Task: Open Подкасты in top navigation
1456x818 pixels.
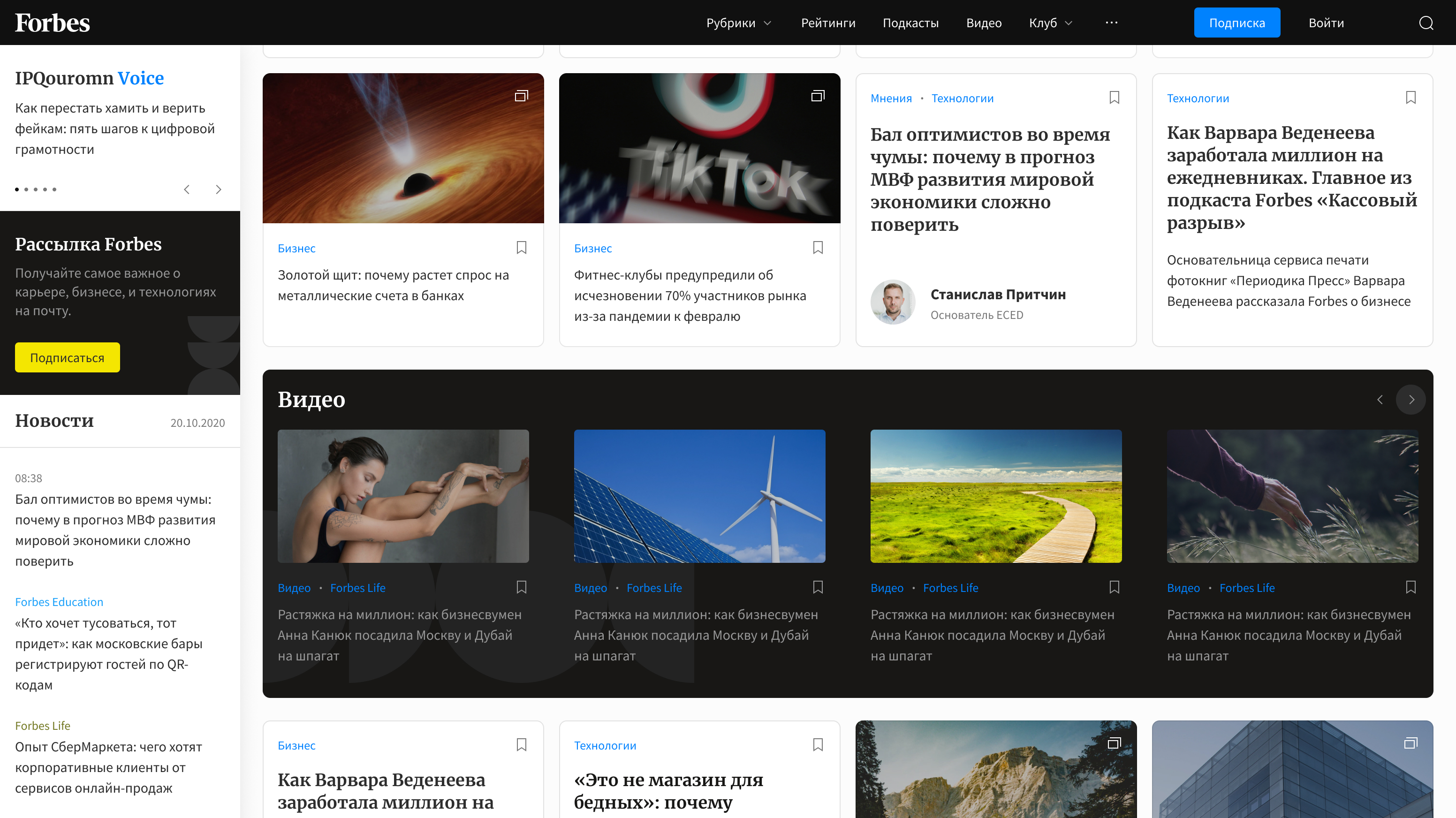Action: [910, 23]
